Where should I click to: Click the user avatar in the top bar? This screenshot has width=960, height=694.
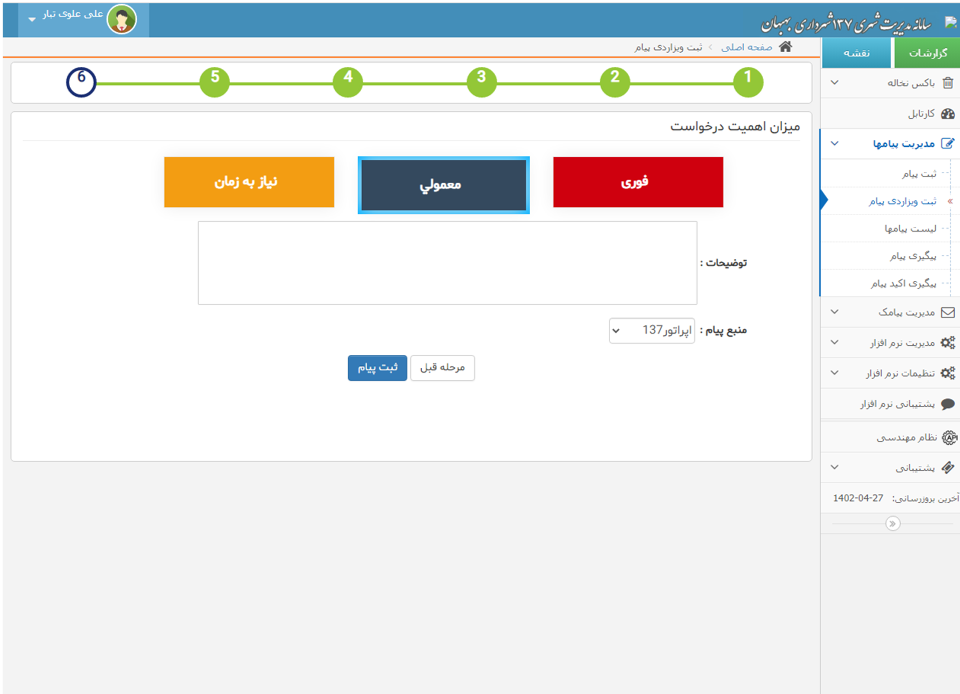click(x=122, y=19)
